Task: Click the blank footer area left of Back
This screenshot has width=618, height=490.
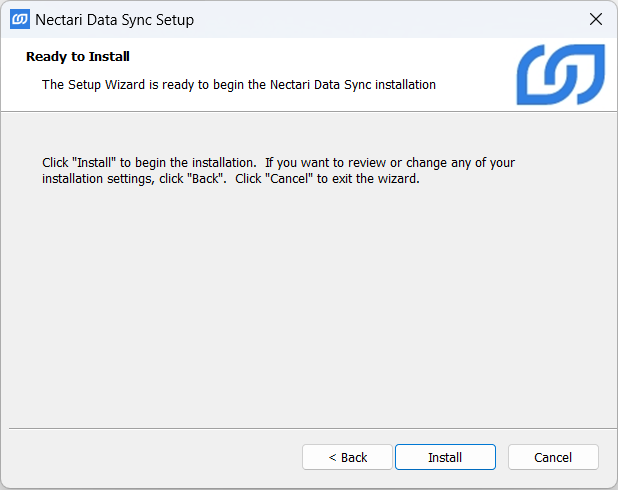Action: click(x=150, y=457)
